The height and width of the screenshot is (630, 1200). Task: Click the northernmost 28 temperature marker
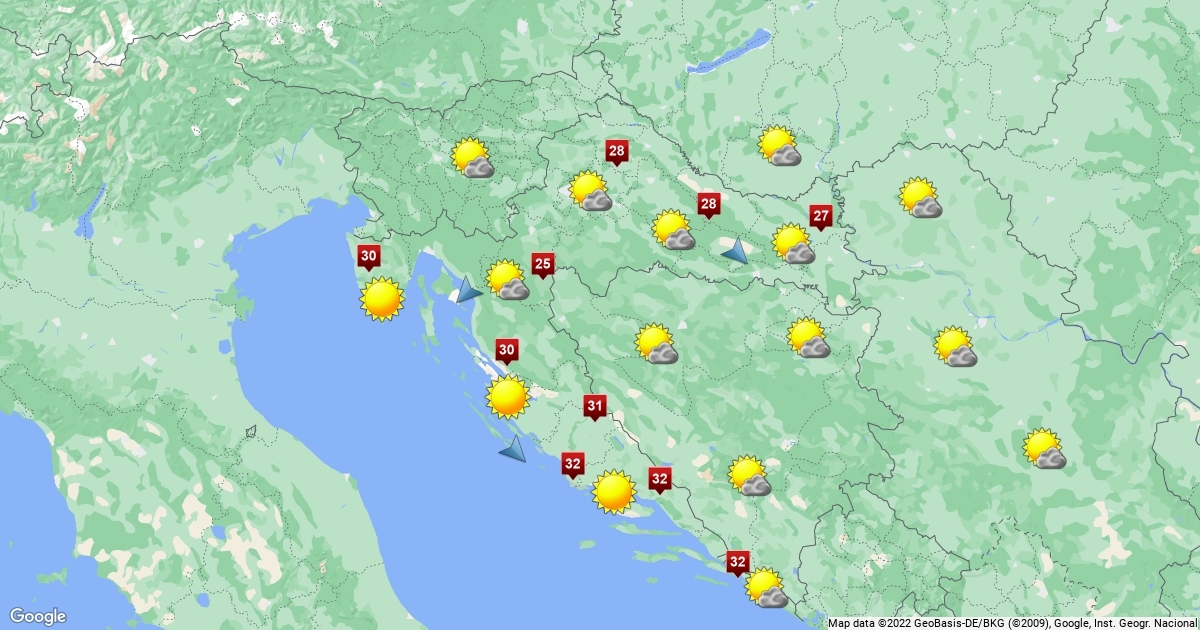(617, 153)
